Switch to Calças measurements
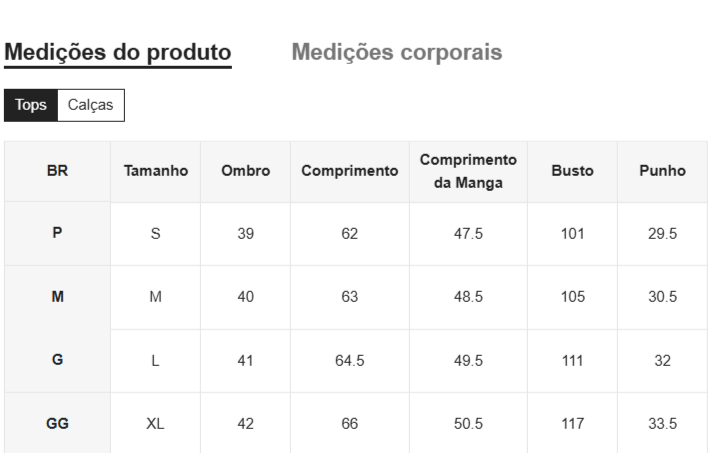 coord(90,105)
